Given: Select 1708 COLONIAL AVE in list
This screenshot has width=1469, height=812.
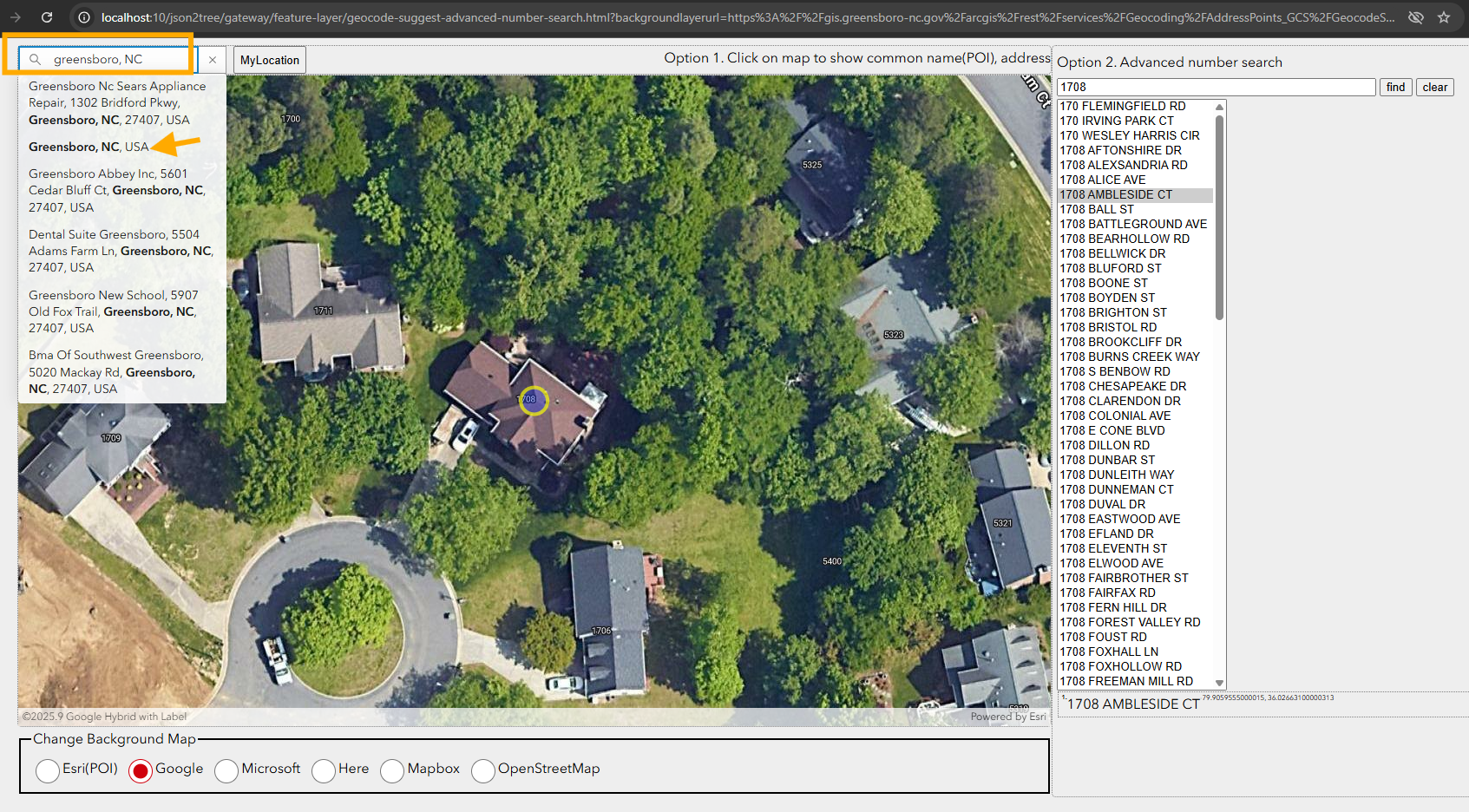Looking at the screenshot, I should 1115,416.
